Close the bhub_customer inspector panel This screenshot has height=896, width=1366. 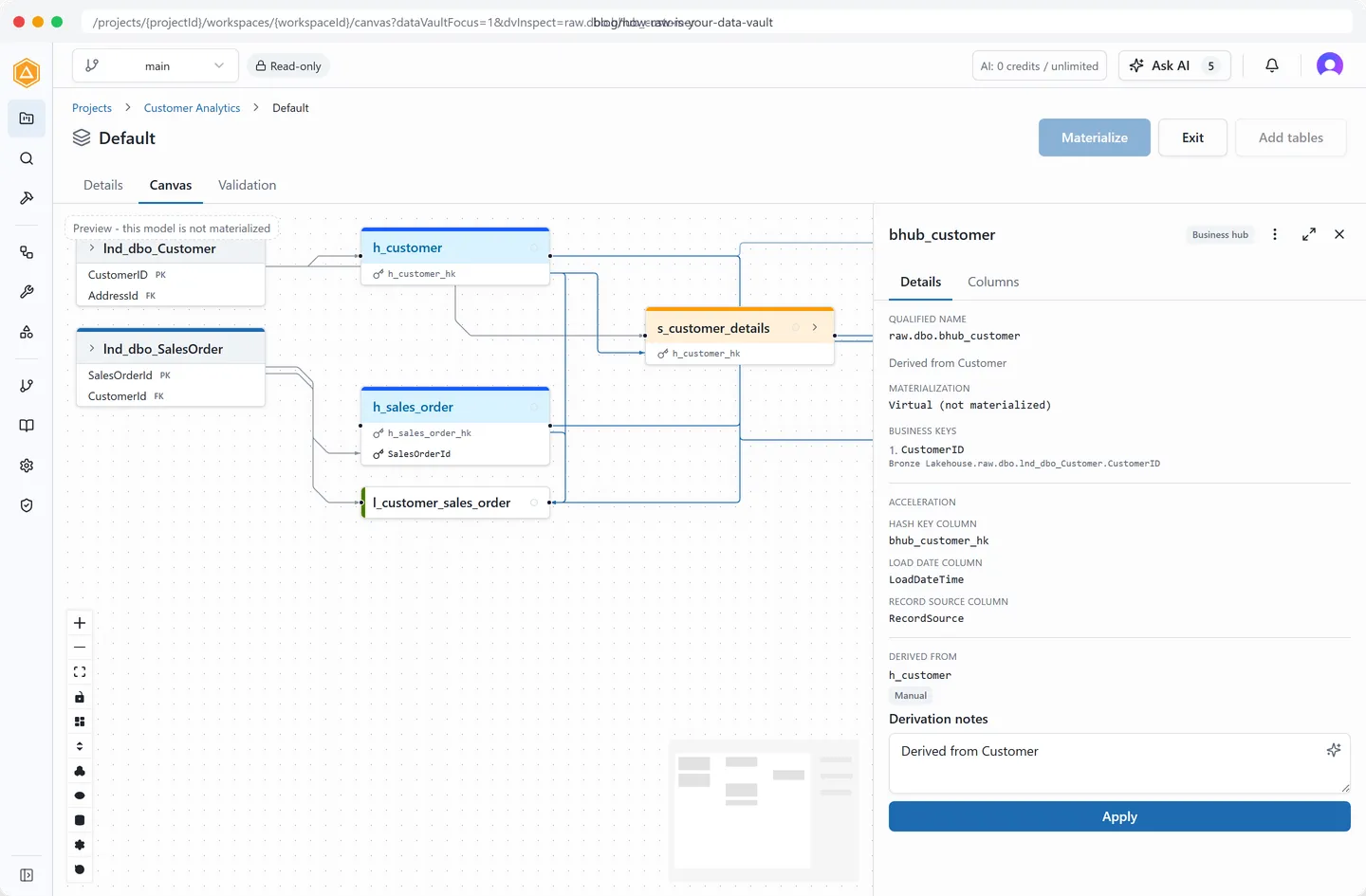point(1339,234)
